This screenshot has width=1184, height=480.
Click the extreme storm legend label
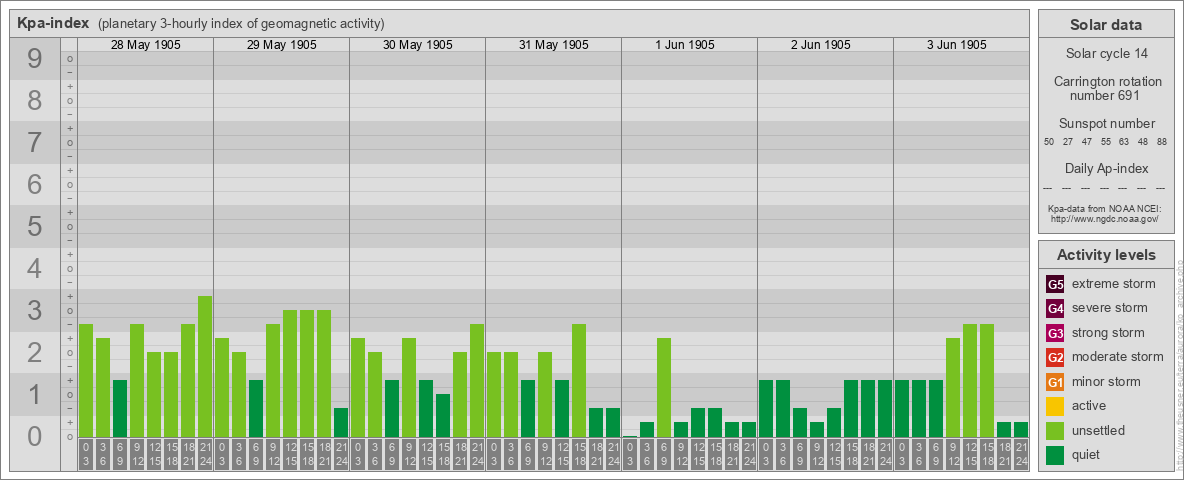coord(1114,285)
